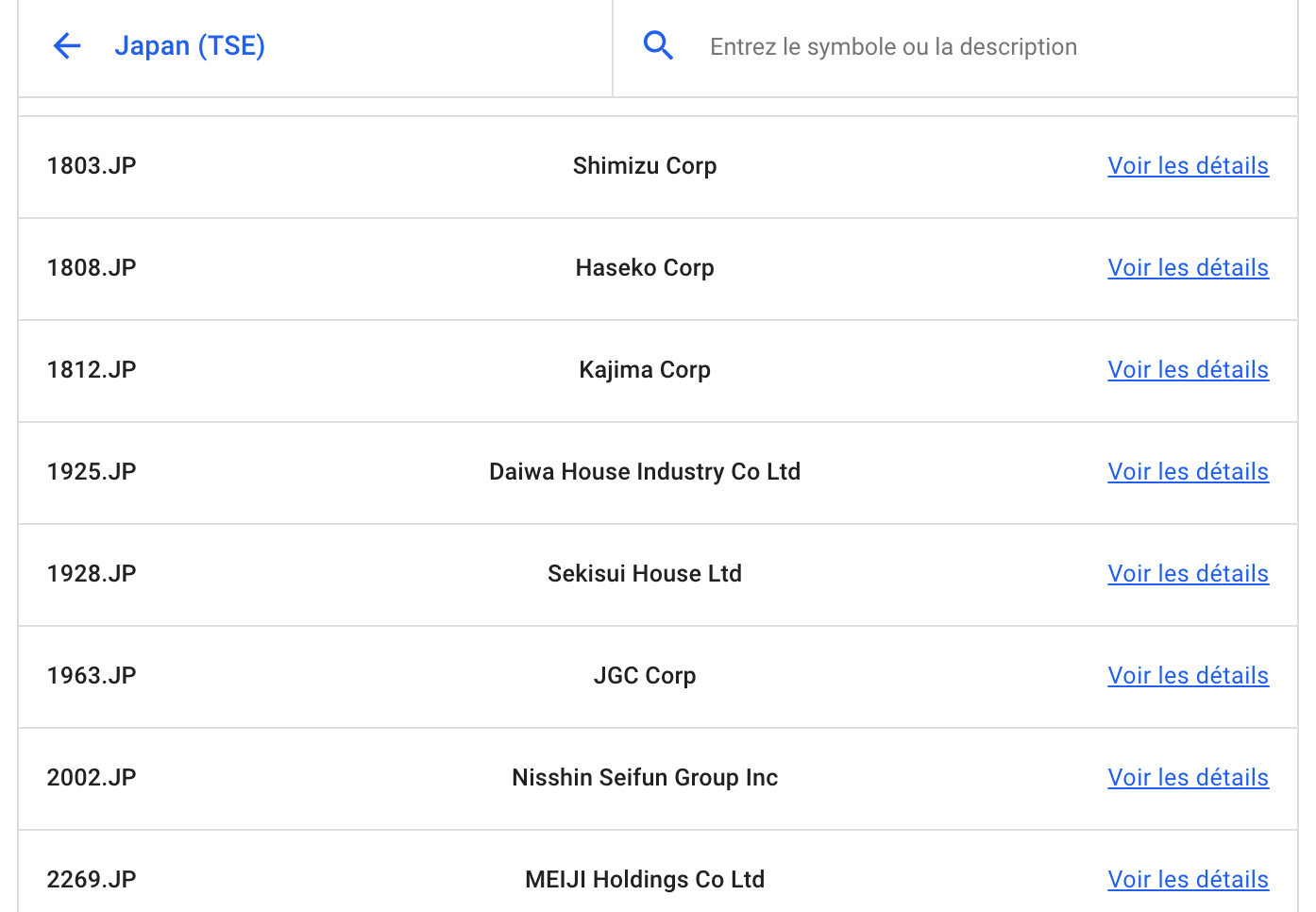
Task: View details for Haseko Corp
Action: [1188, 267]
